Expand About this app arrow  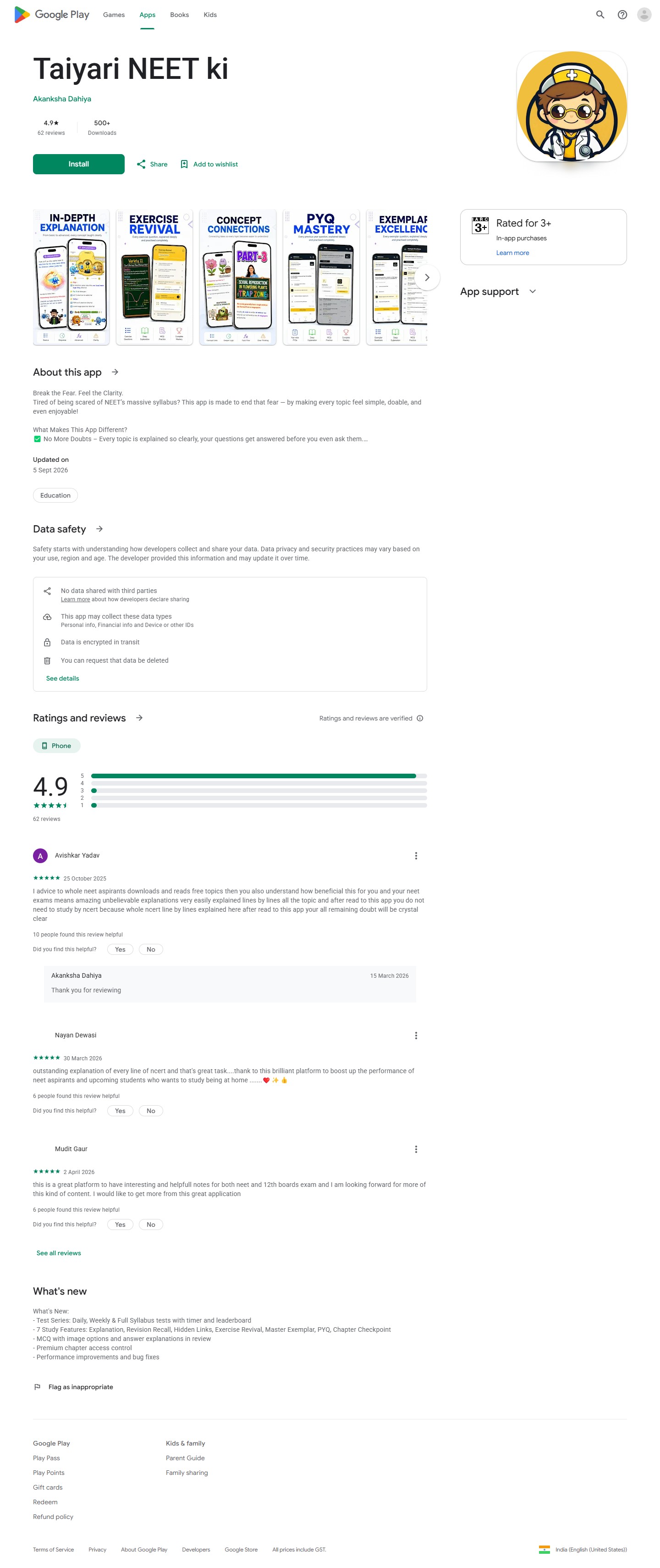(115, 372)
